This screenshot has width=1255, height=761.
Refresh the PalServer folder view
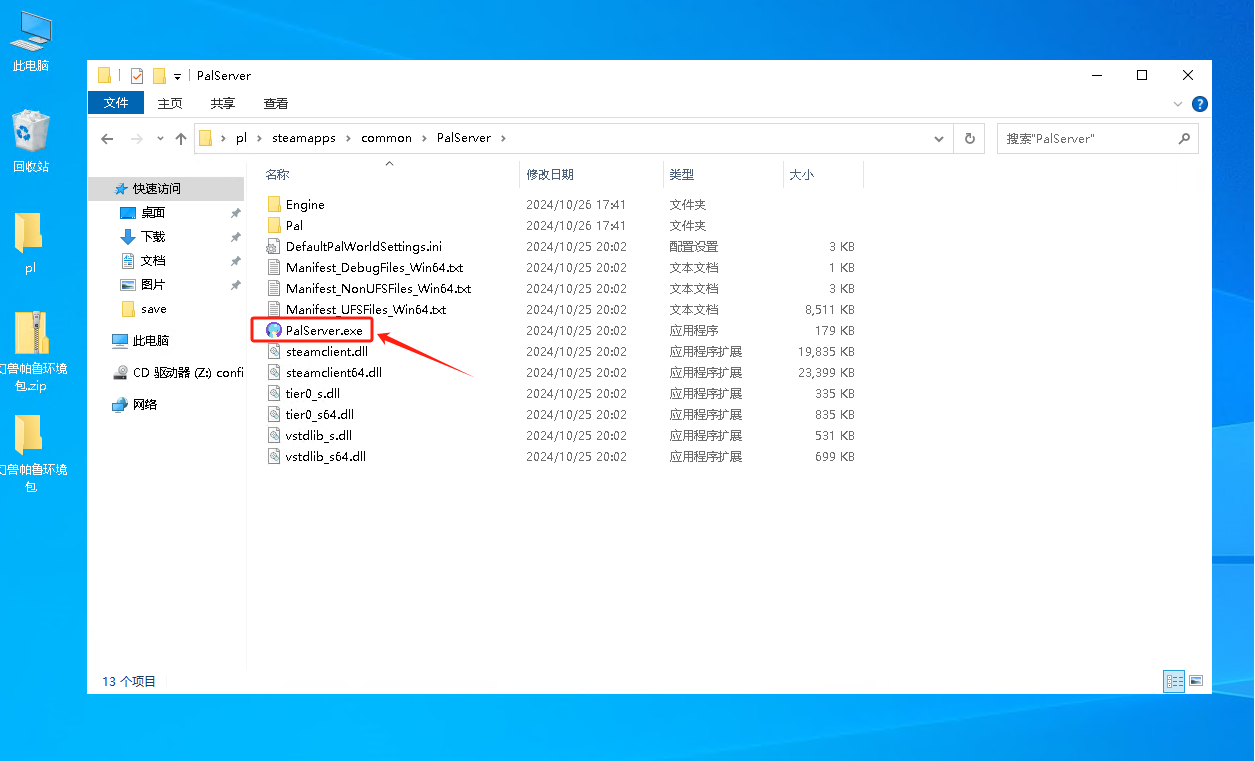point(969,139)
